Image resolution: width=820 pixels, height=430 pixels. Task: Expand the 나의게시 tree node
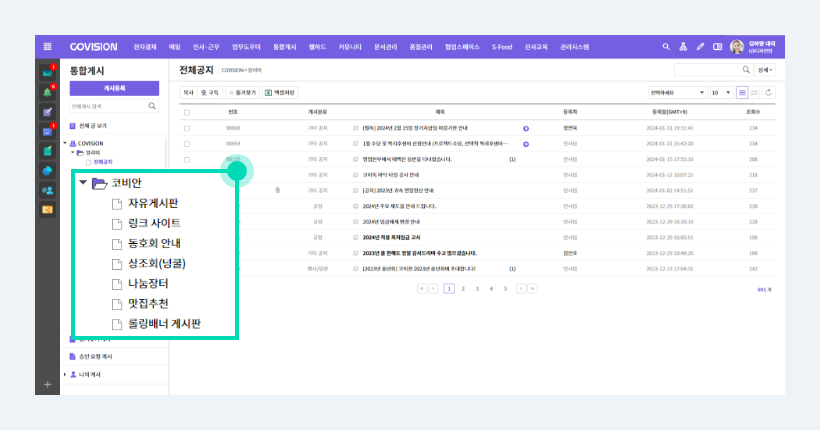65,375
